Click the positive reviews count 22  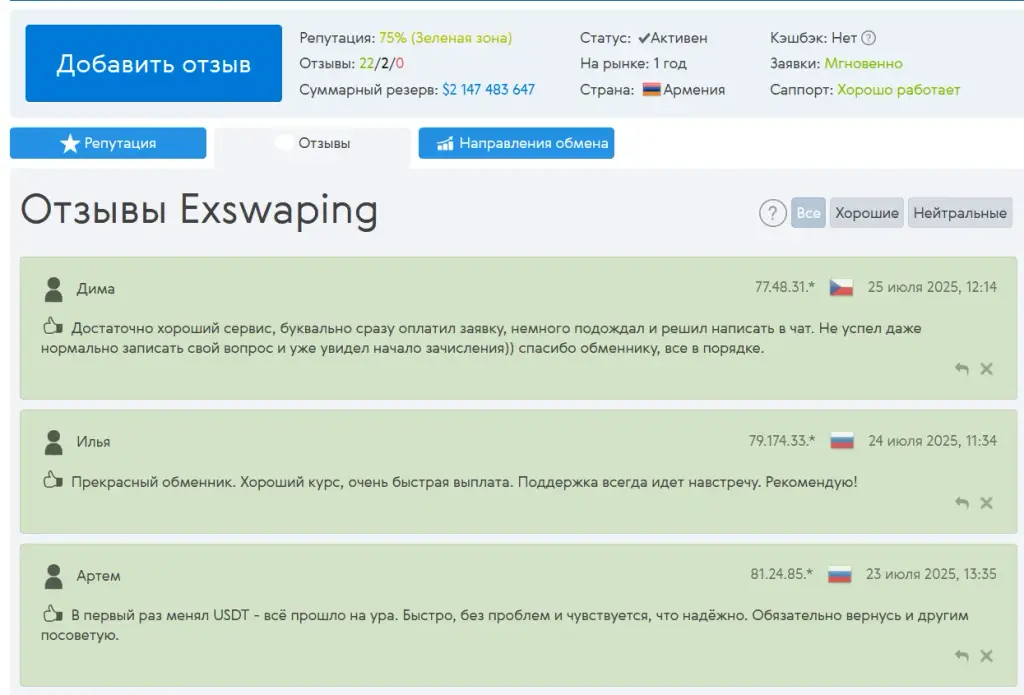(x=366, y=63)
